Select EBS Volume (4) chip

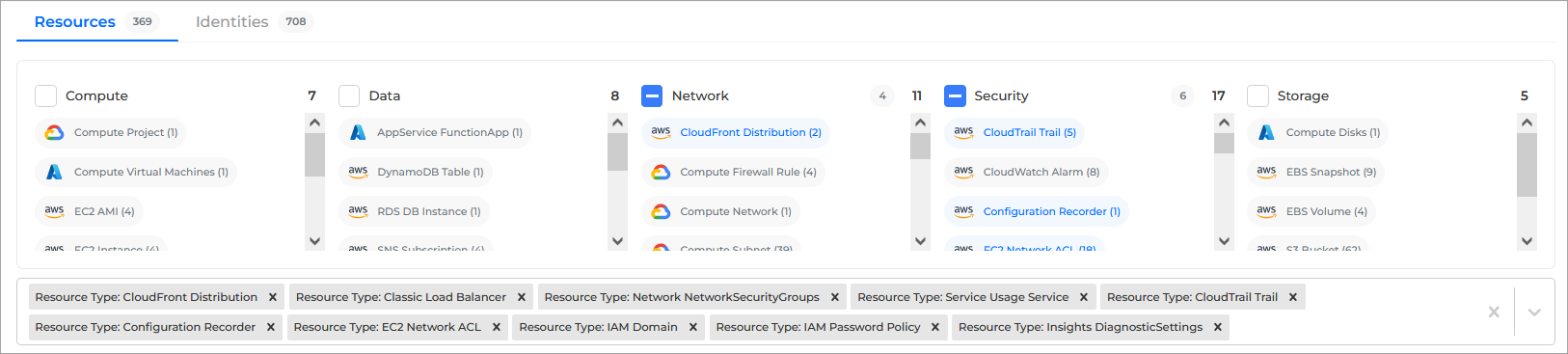click(1311, 211)
